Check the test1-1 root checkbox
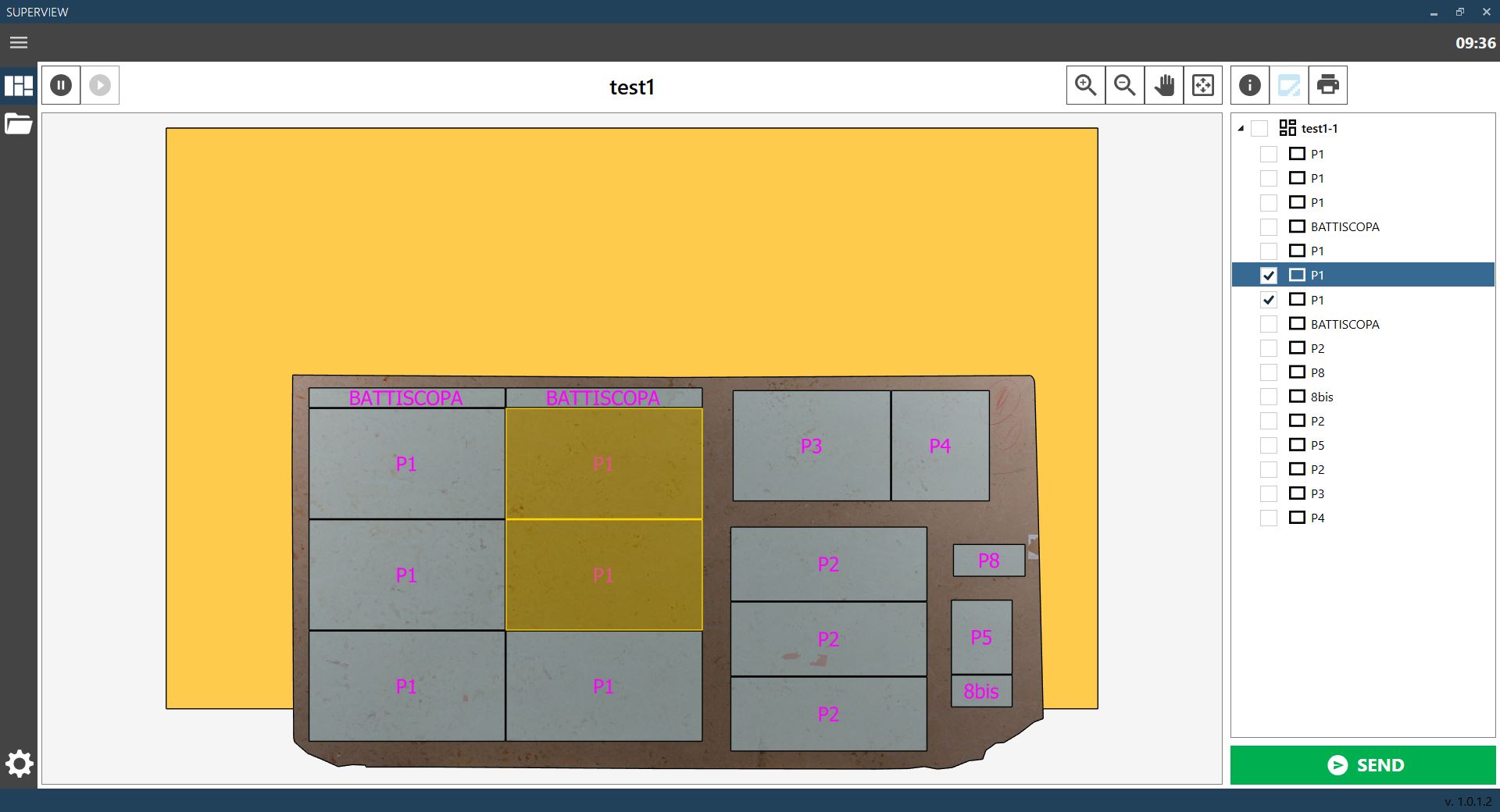This screenshot has width=1500, height=812. [x=1259, y=128]
